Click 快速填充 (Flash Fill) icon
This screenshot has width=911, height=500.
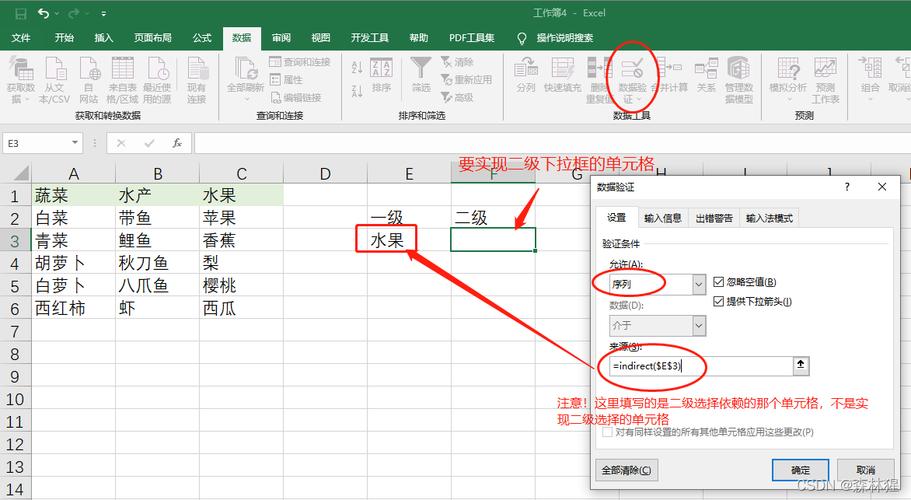click(562, 75)
